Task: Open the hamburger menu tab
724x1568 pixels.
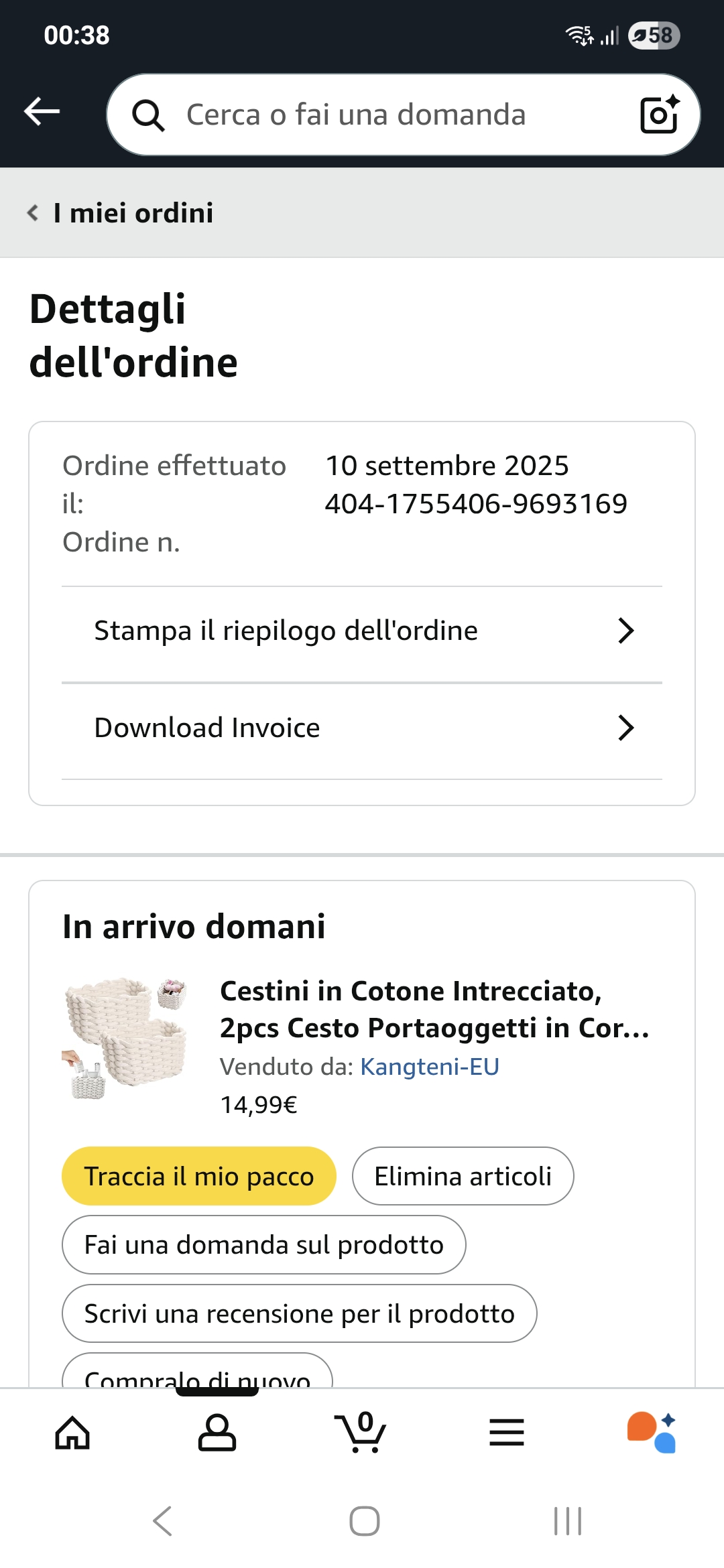Action: [507, 1433]
